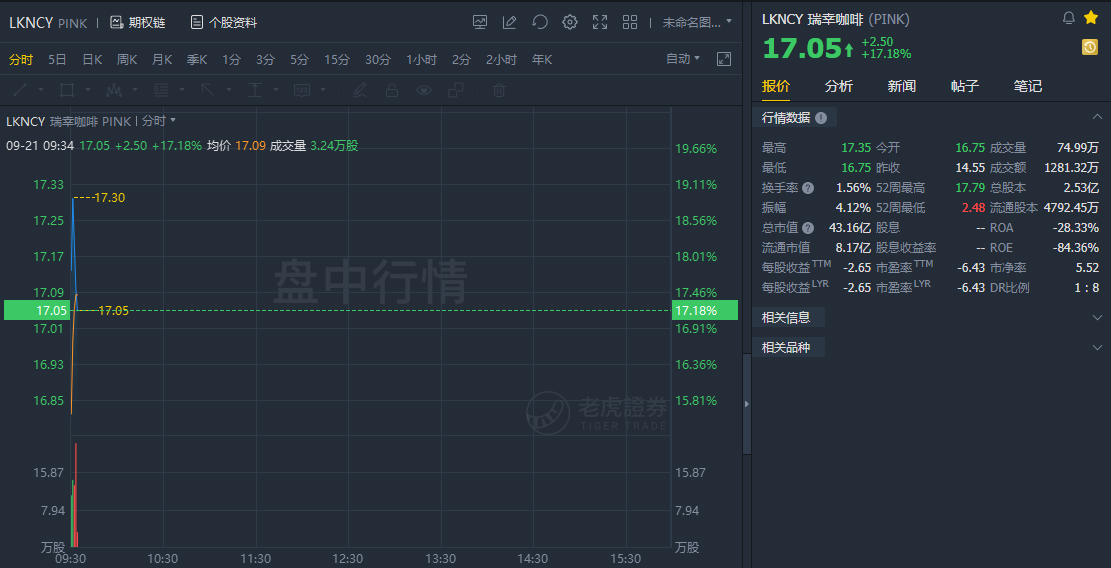This screenshot has width=1111, height=568.
Task: Click the drawing pencil edit icon
Action: (360, 90)
